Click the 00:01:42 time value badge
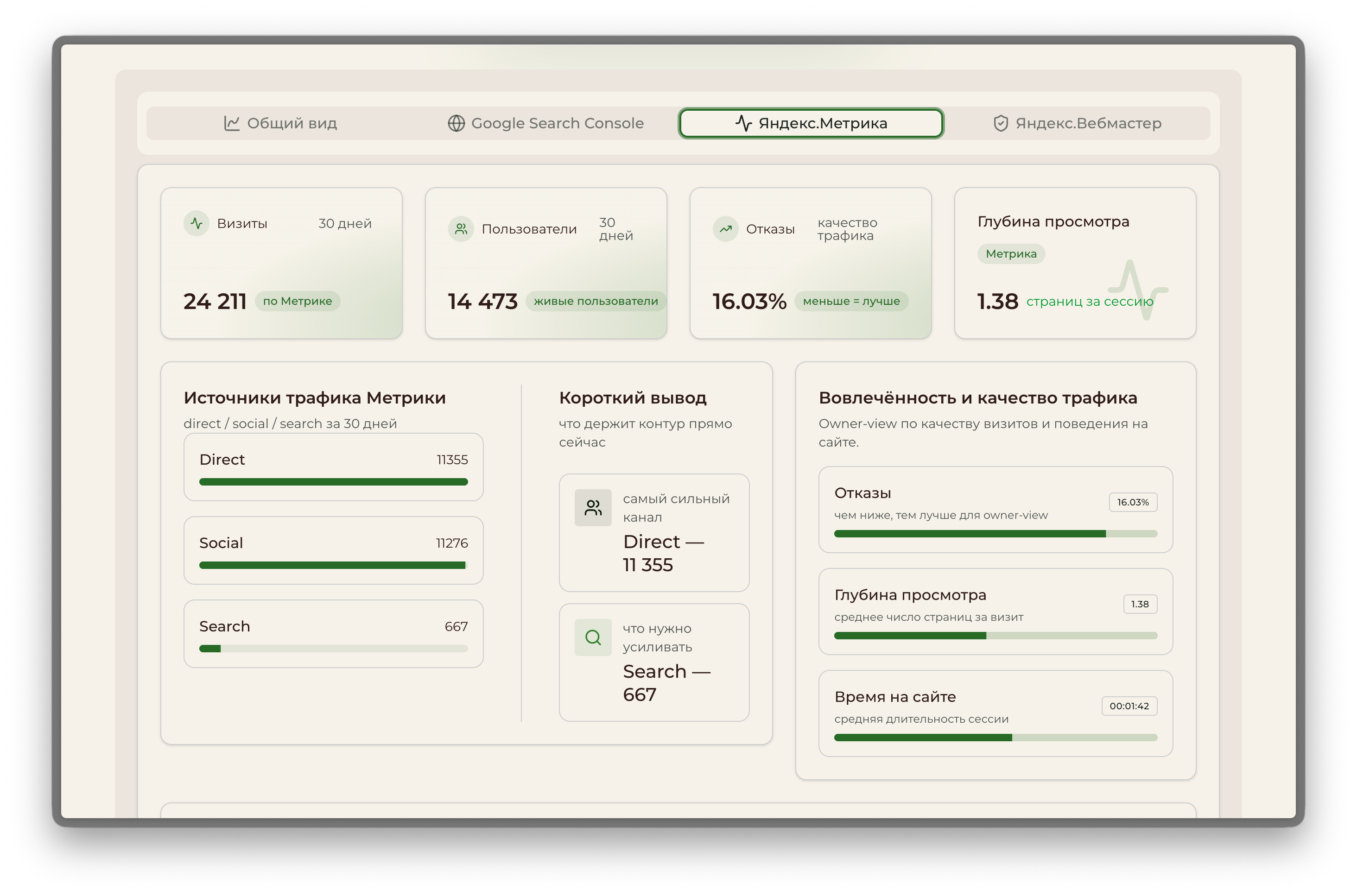Viewport: 1357px width, 896px height. click(1129, 706)
